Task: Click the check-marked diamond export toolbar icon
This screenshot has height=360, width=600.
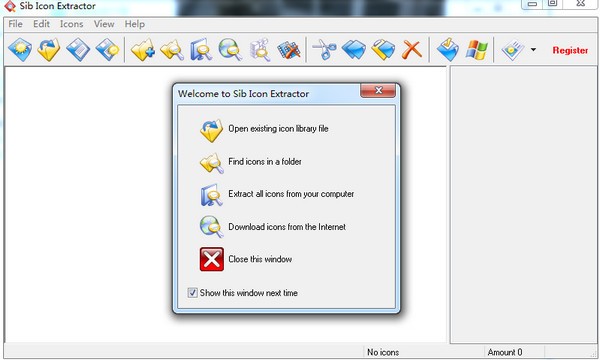Action: click(x=448, y=50)
